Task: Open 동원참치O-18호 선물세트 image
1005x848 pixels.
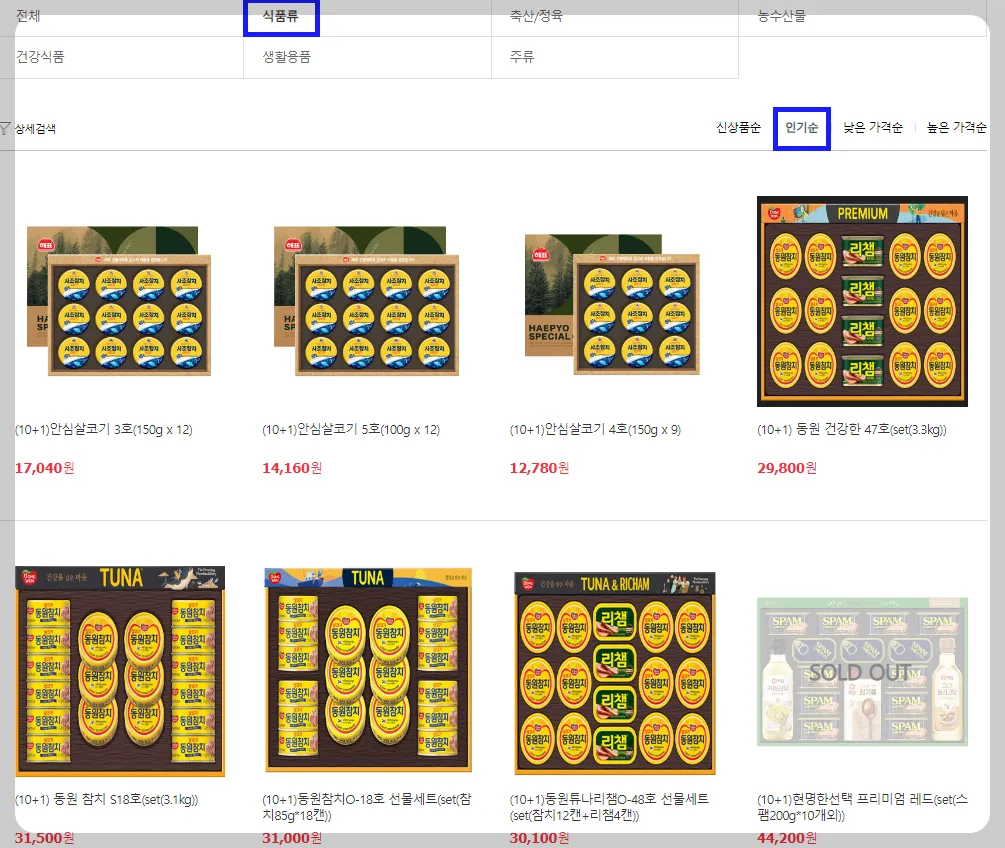Action: tap(368, 670)
